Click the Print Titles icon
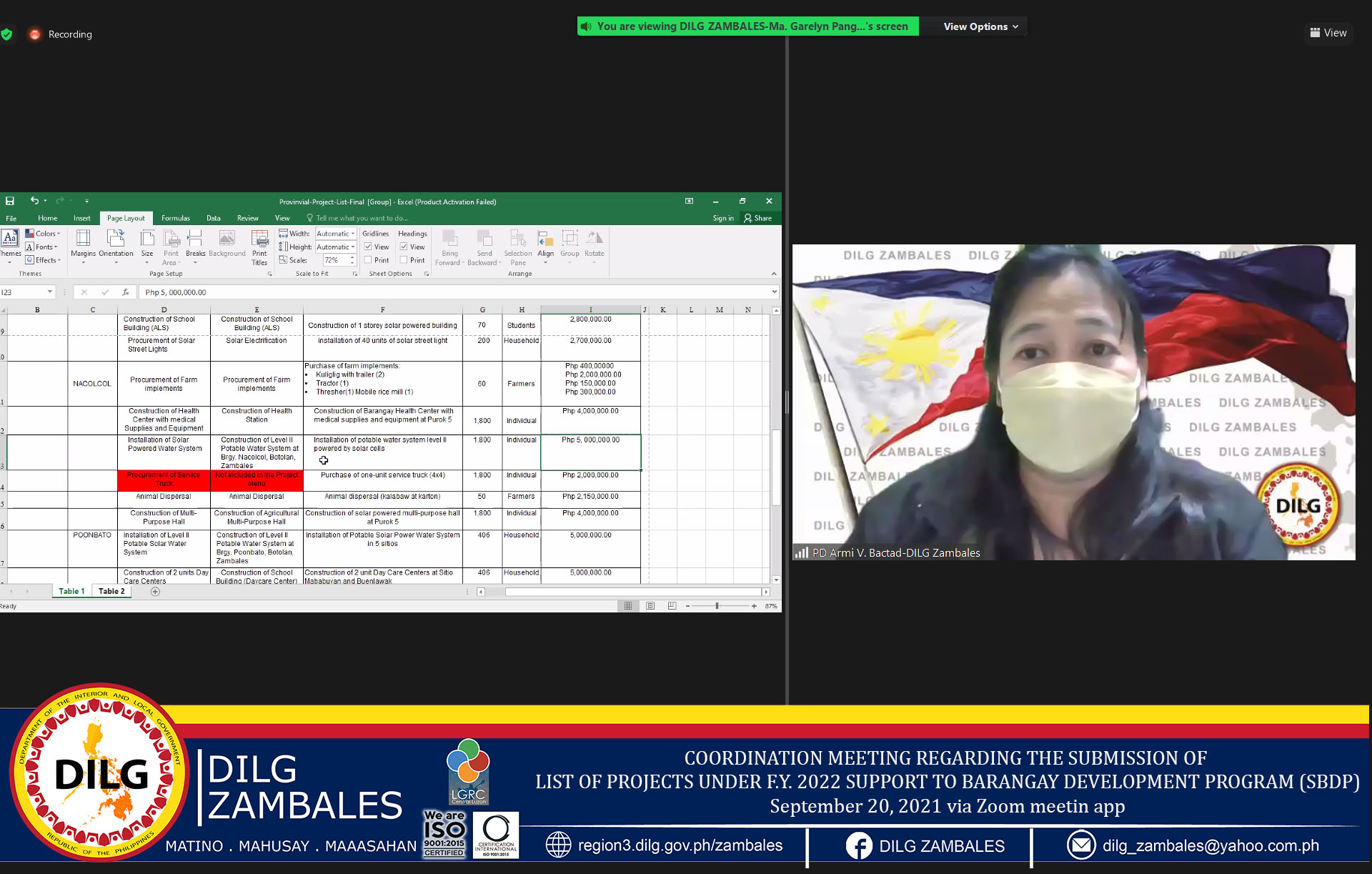 tap(259, 239)
